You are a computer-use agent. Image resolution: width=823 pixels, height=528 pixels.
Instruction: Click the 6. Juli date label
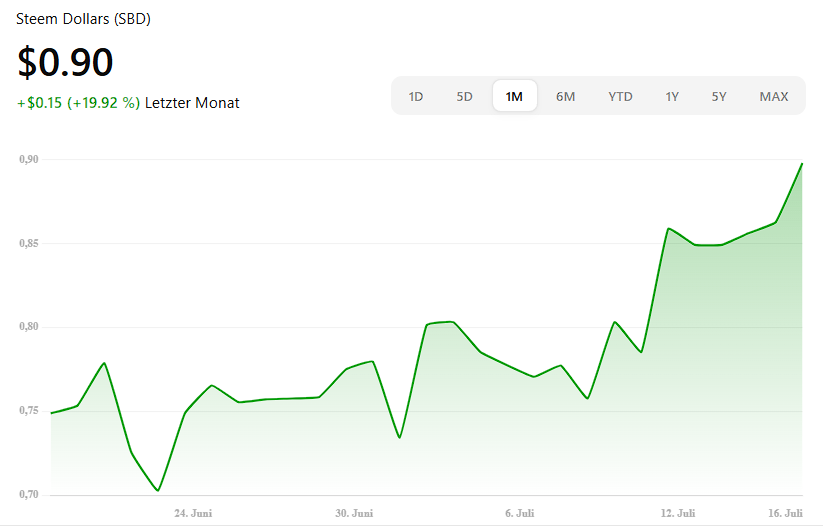[520, 513]
